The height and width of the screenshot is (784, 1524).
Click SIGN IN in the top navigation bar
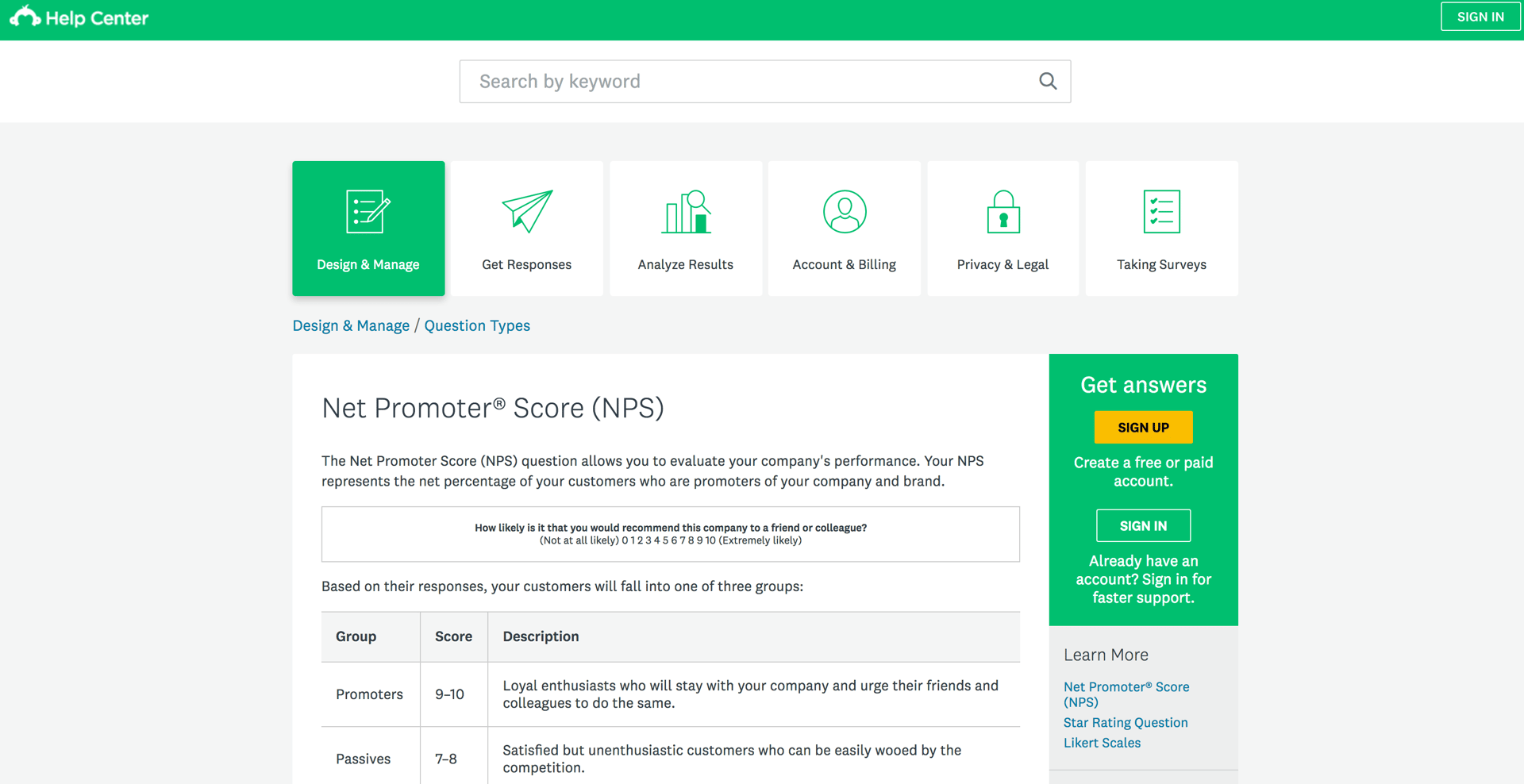[1480, 16]
